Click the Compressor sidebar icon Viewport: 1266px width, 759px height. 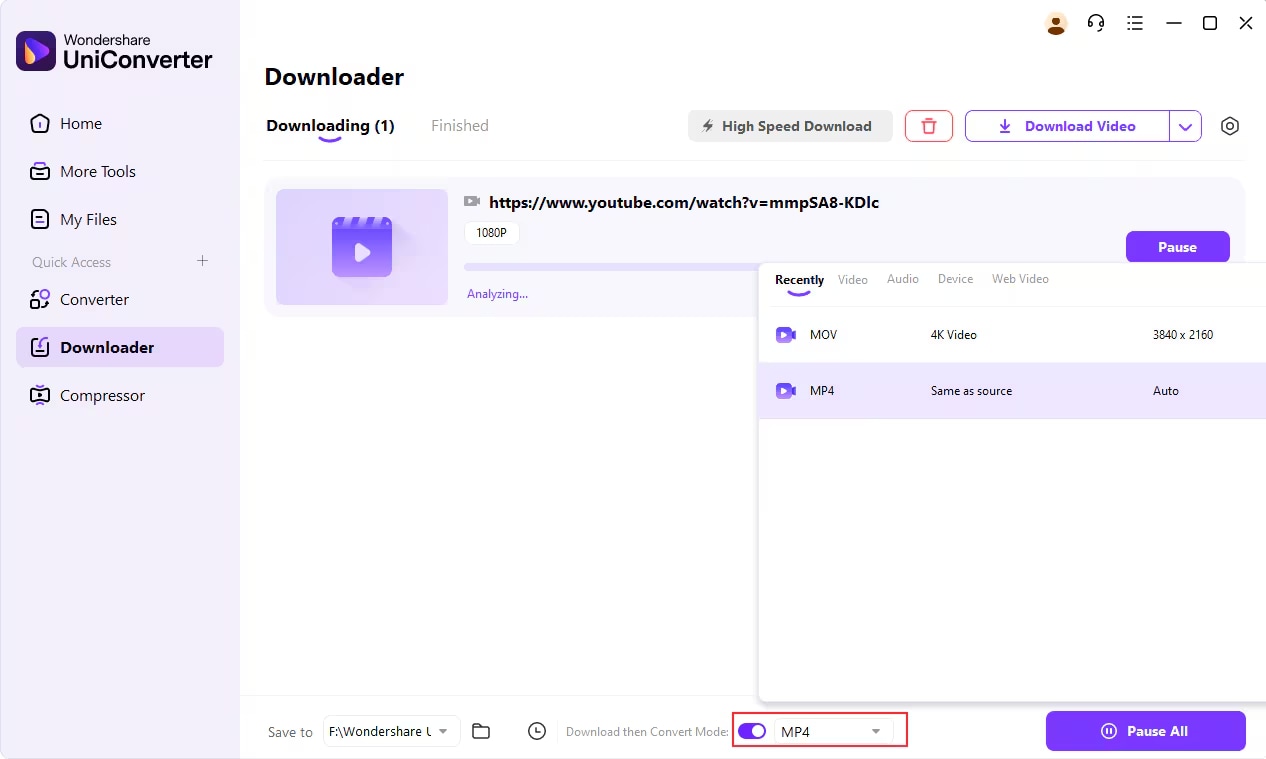coord(40,396)
